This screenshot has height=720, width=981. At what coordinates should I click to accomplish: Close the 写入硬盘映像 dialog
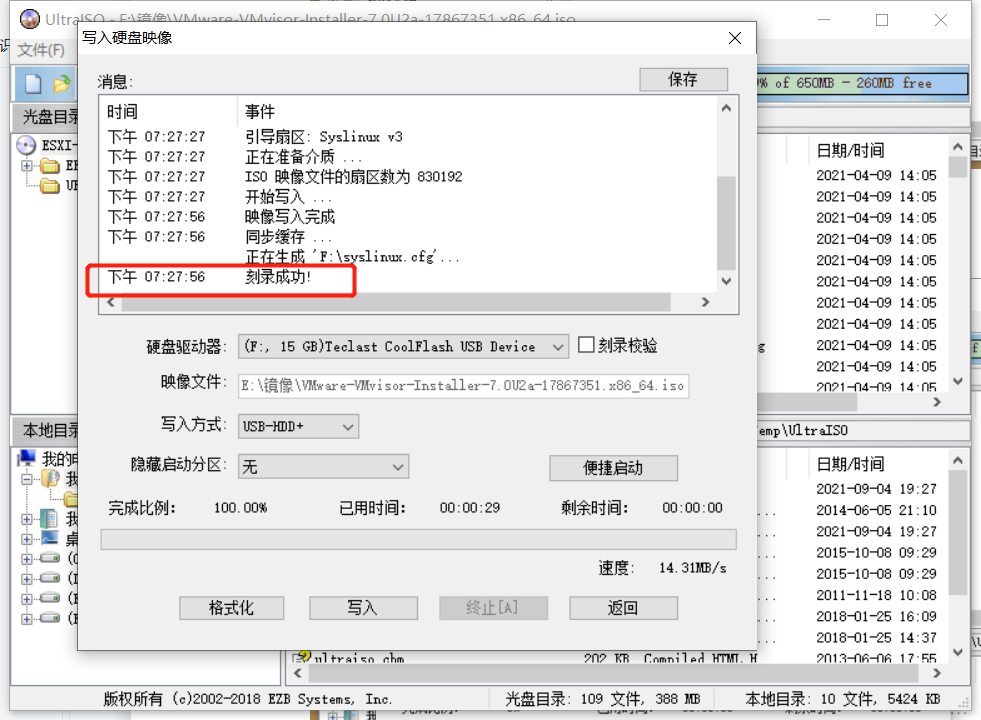735,38
